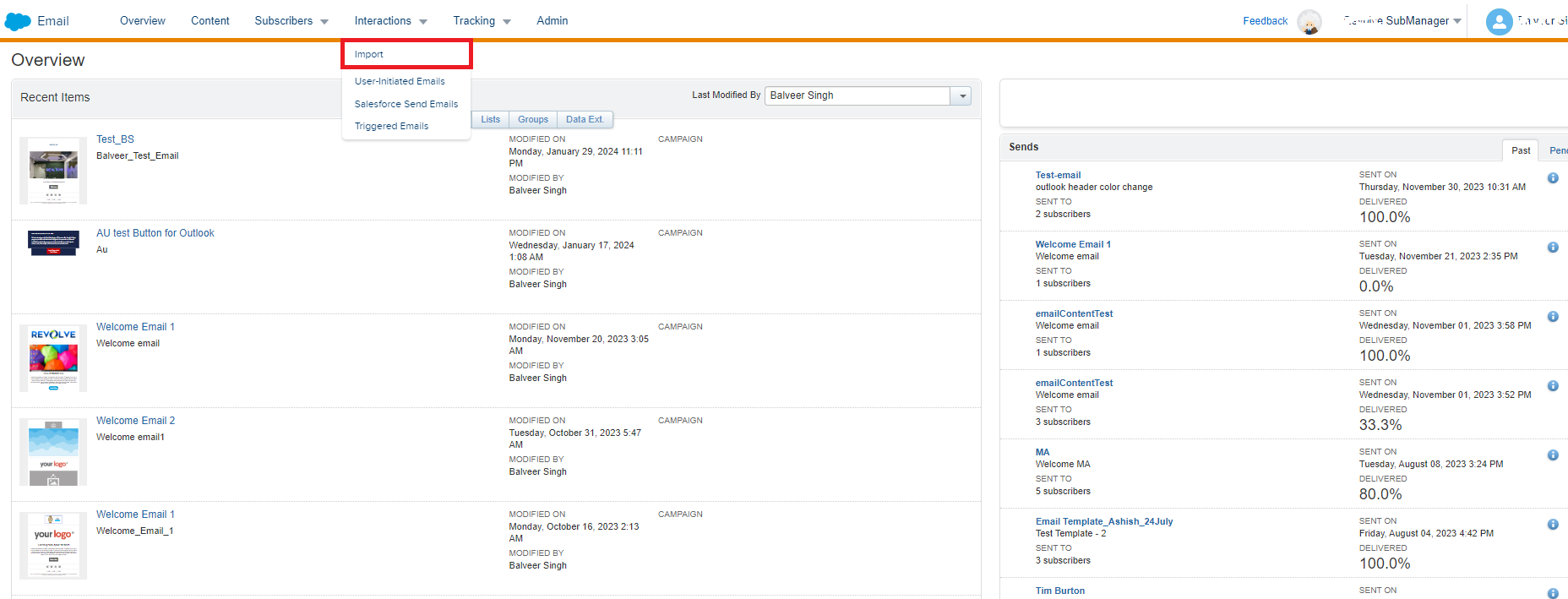Click the 80.0% delivered value for MA

coord(1380,494)
